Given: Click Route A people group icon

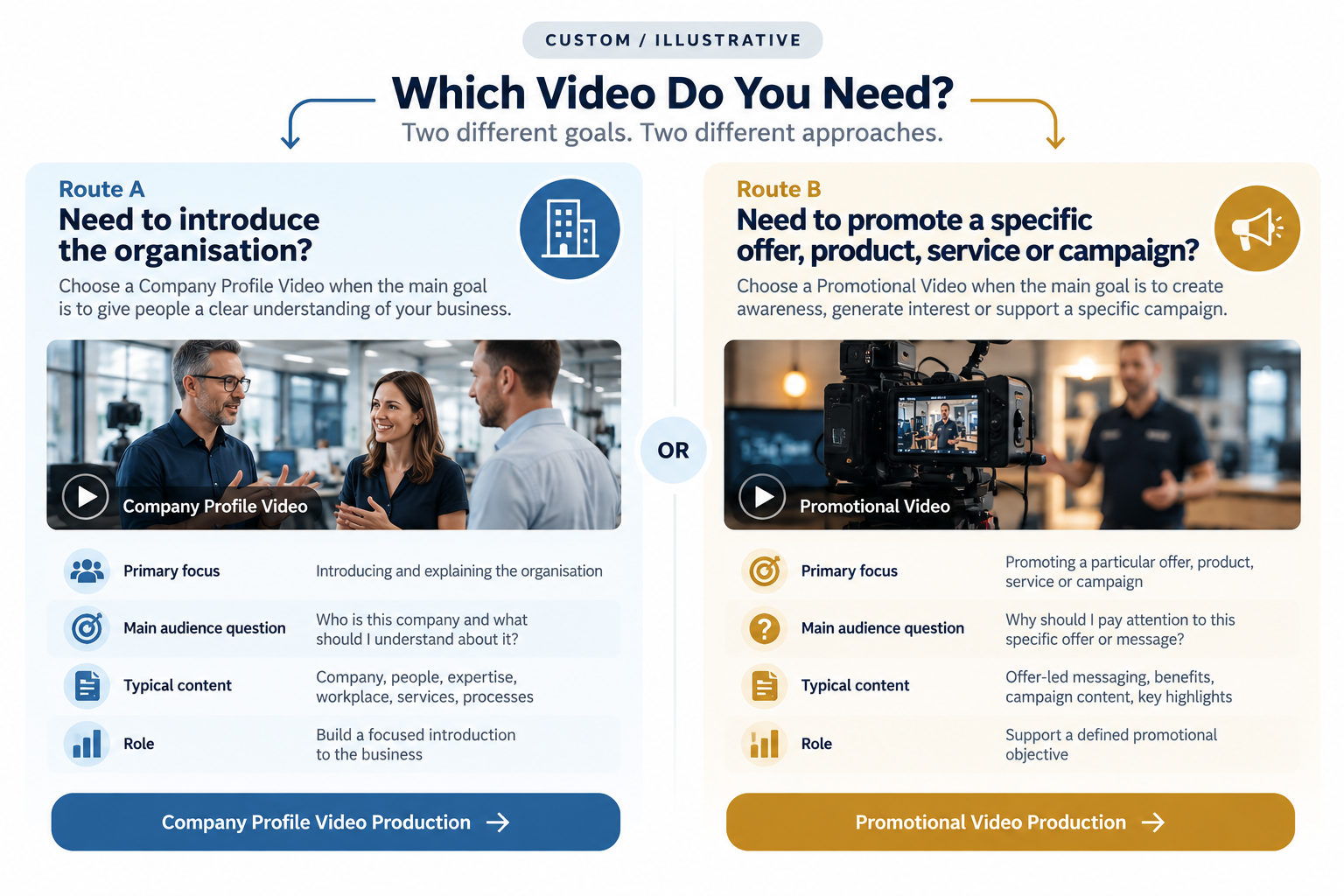Looking at the screenshot, I should pyautogui.click(x=87, y=571).
